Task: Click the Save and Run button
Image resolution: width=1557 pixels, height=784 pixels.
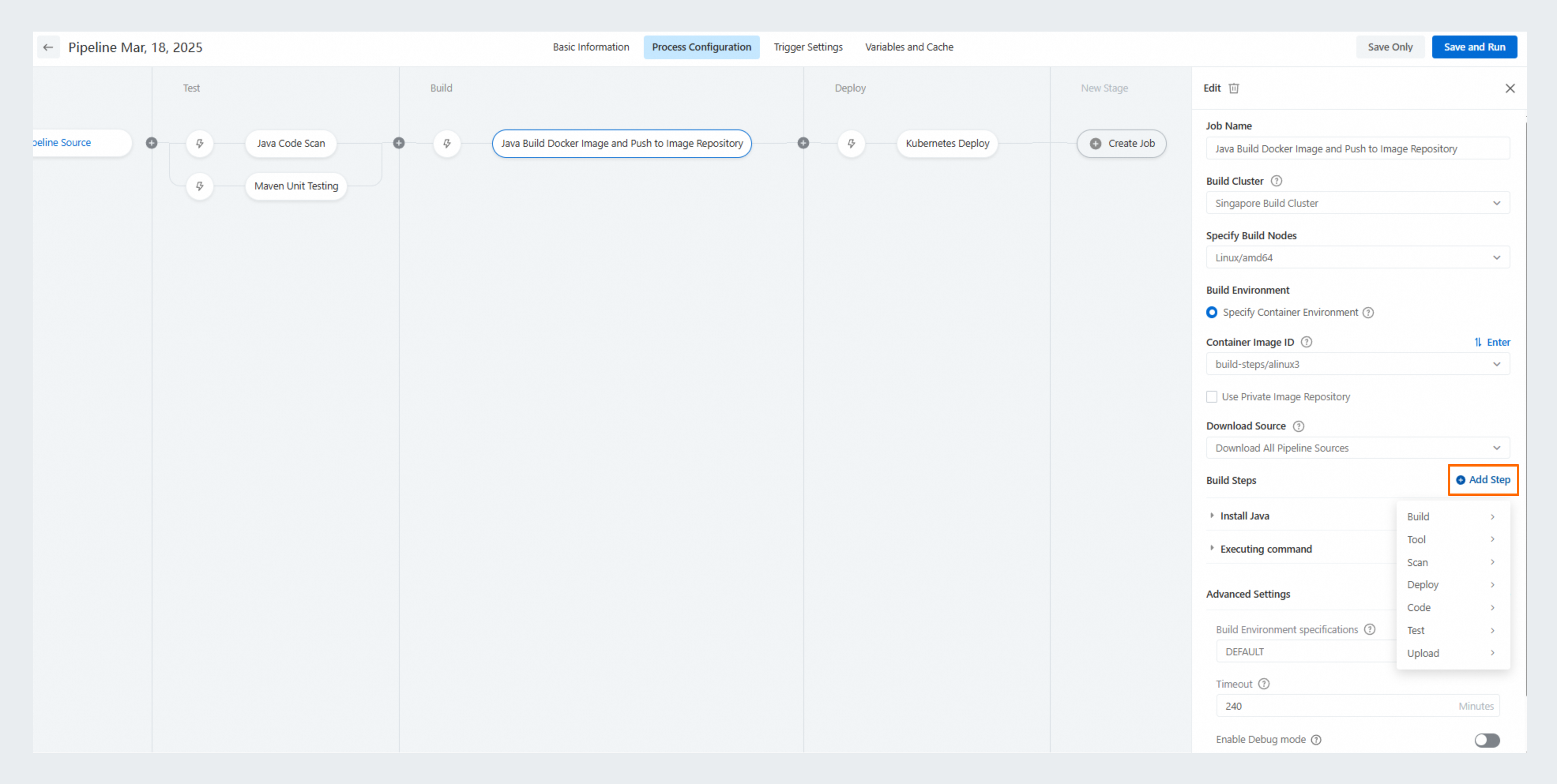Action: coord(1474,47)
